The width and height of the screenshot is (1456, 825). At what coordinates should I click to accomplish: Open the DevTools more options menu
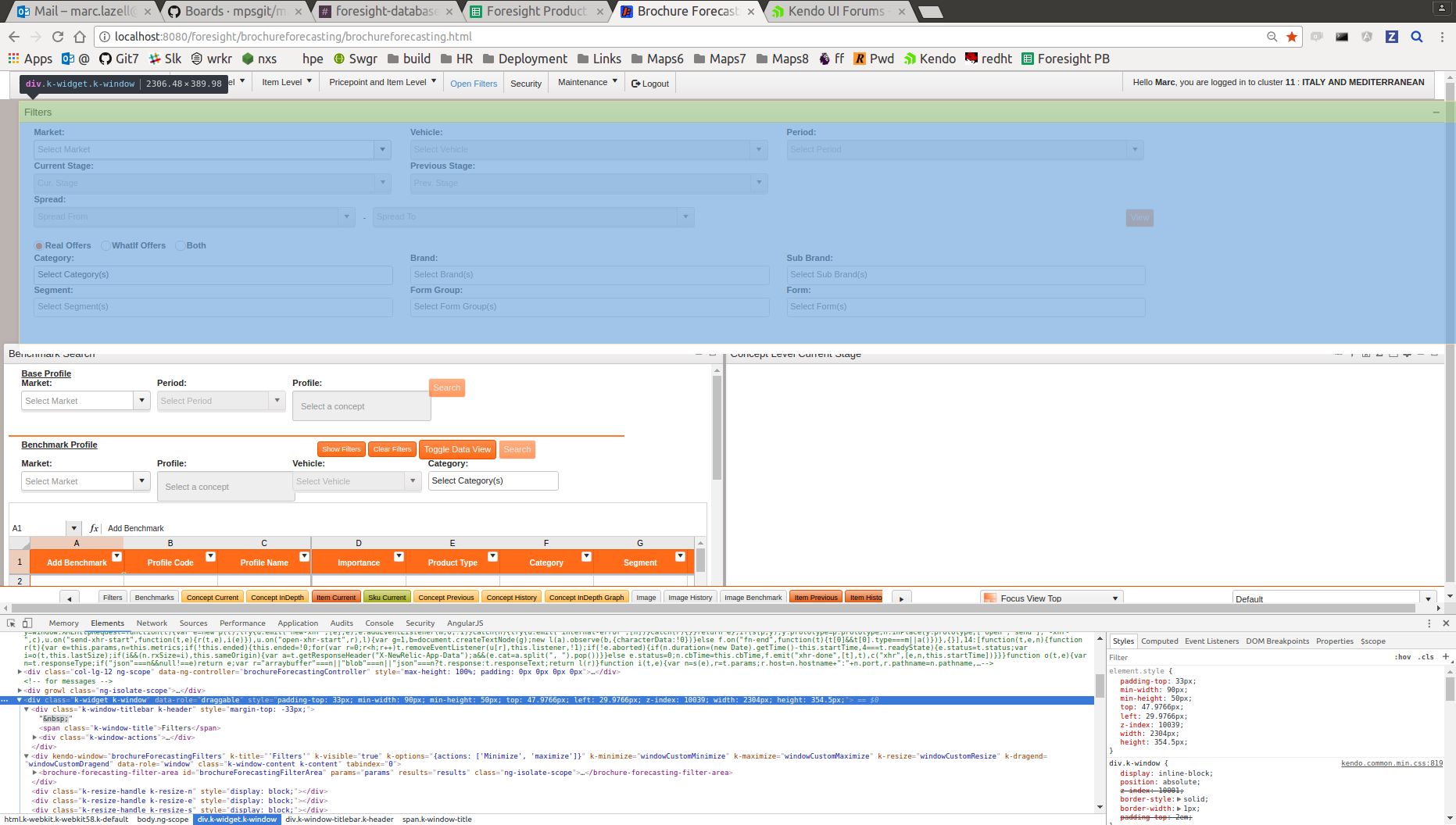(x=1429, y=623)
